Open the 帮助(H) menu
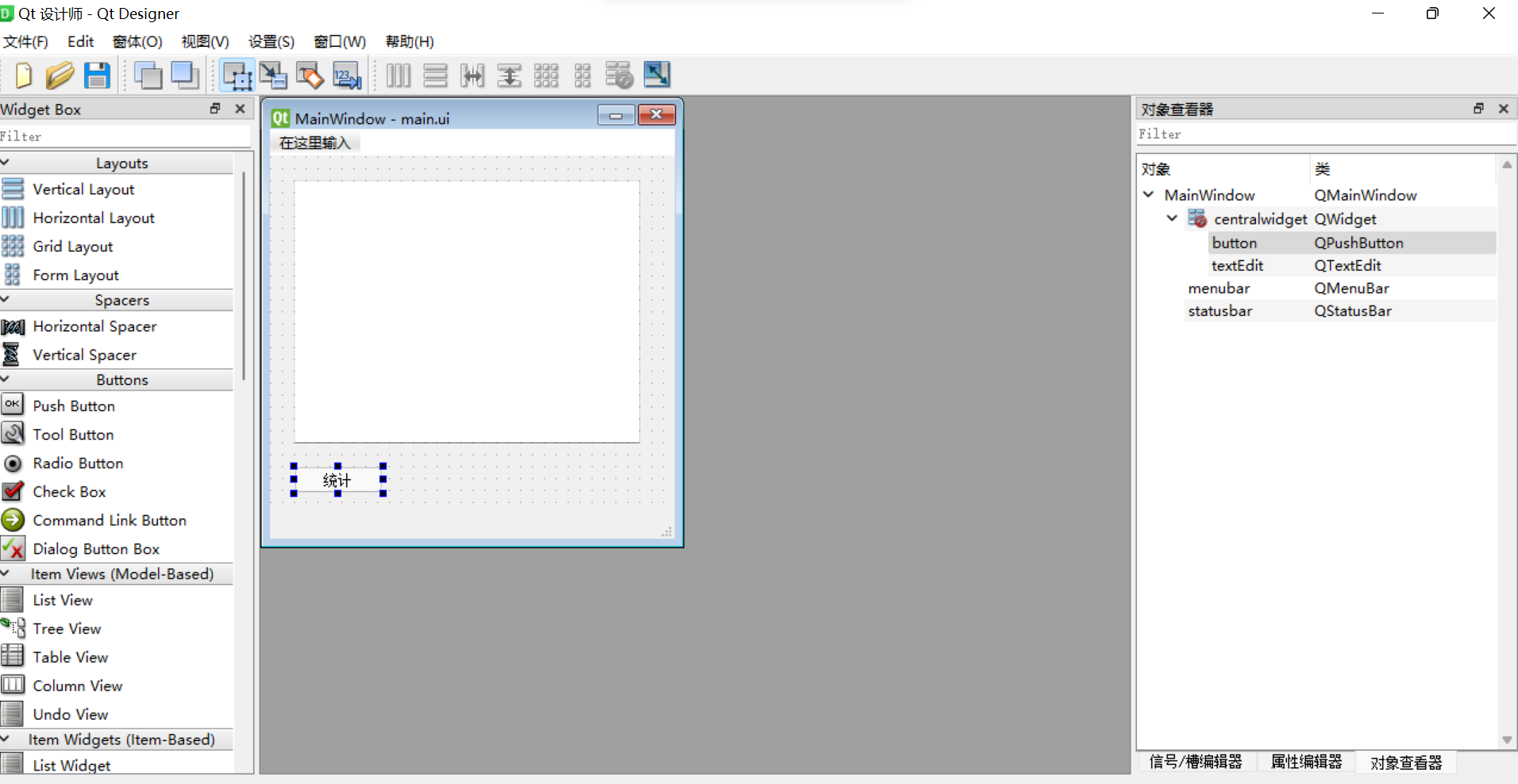The width and height of the screenshot is (1518, 784). [408, 42]
